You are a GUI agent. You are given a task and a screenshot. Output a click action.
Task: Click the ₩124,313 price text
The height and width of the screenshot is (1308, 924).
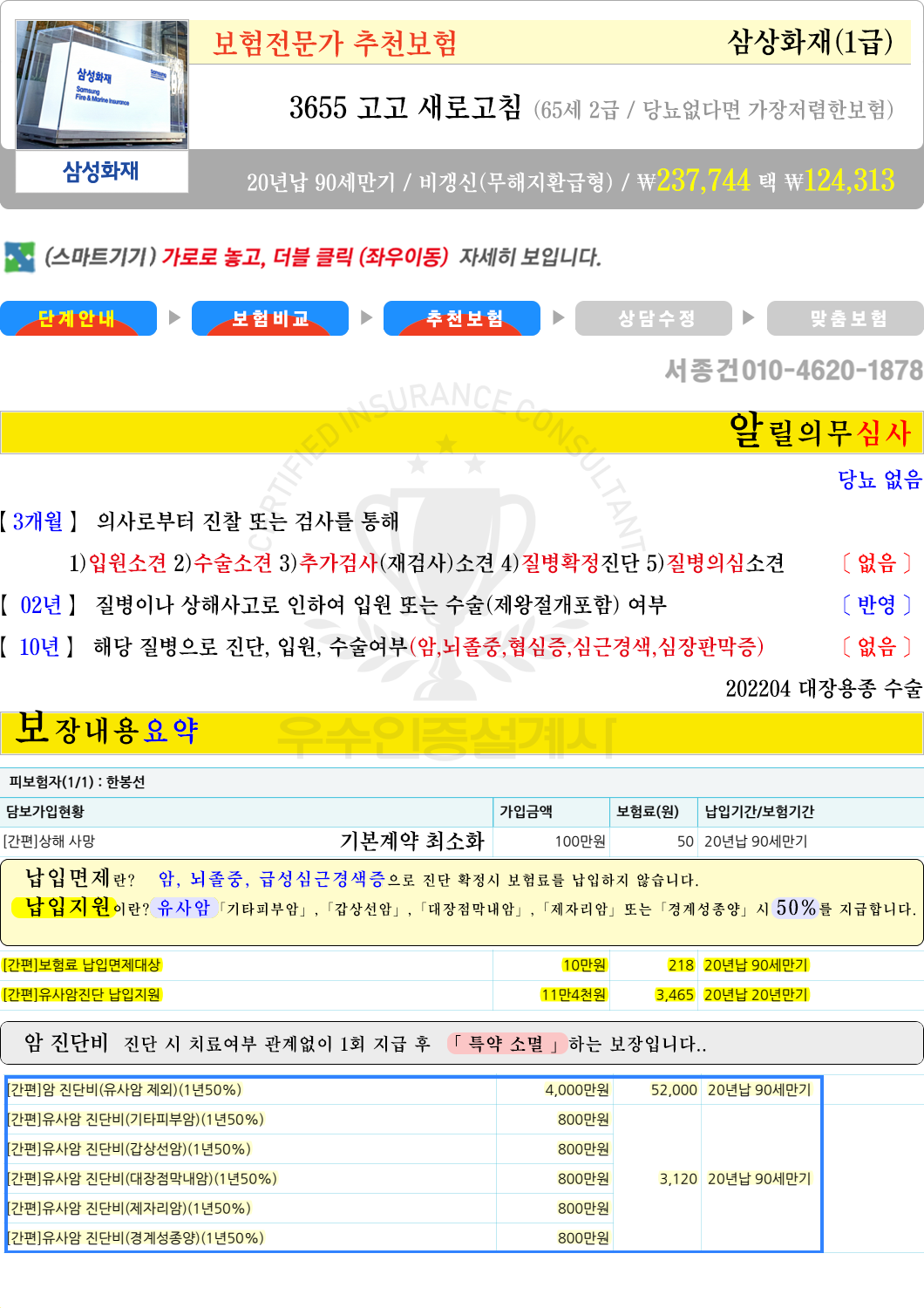pyautogui.click(x=839, y=181)
